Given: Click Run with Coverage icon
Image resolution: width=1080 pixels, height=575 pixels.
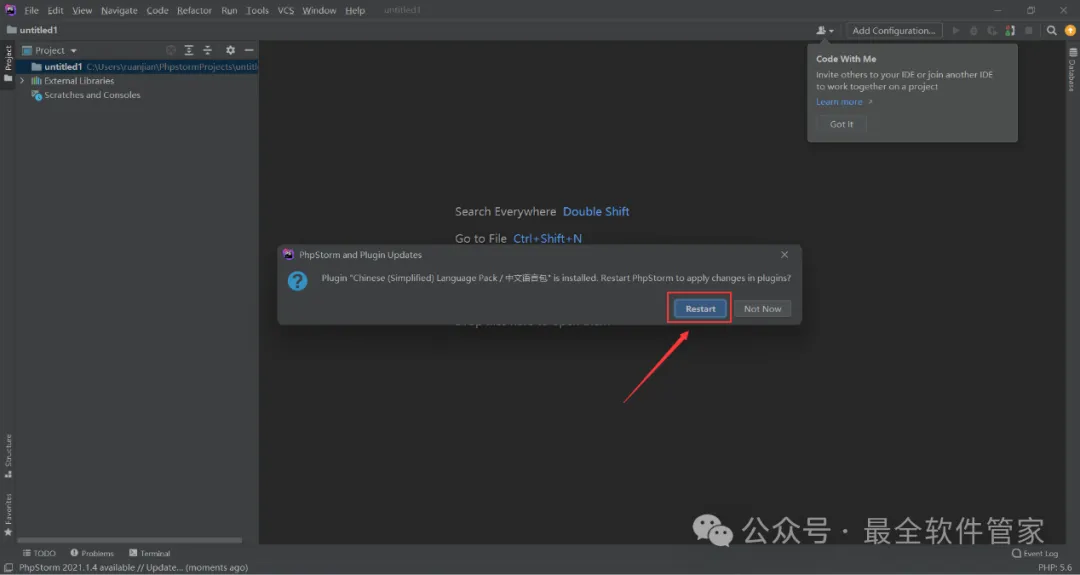Looking at the screenshot, I should (992, 30).
